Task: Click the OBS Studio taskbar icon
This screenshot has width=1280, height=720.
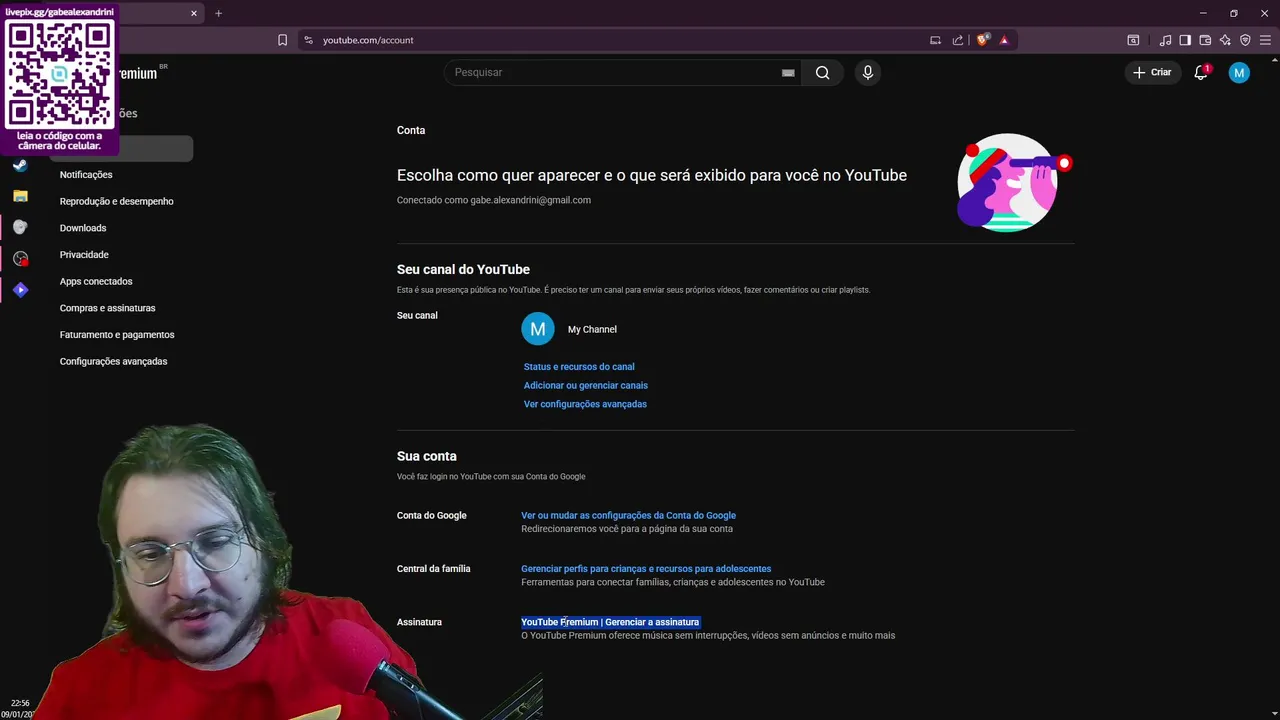Action: point(20,258)
